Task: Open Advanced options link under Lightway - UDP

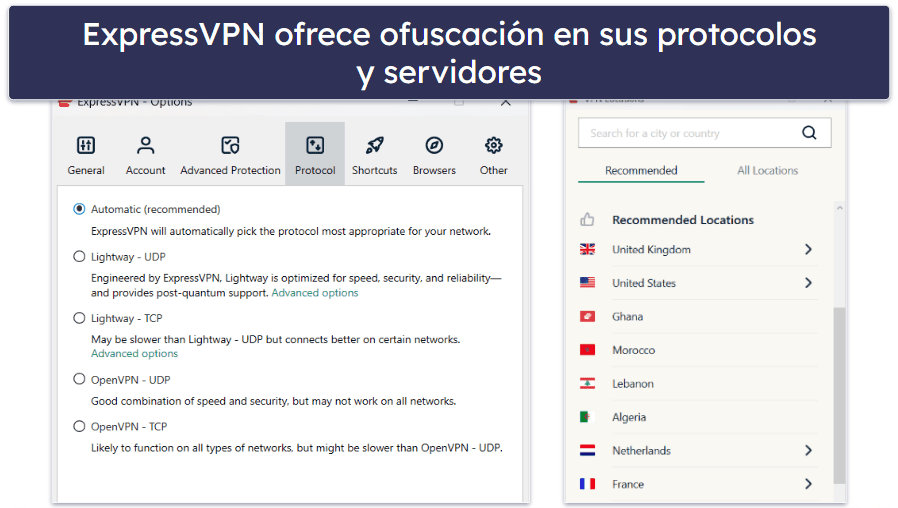Action: pos(314,293)
